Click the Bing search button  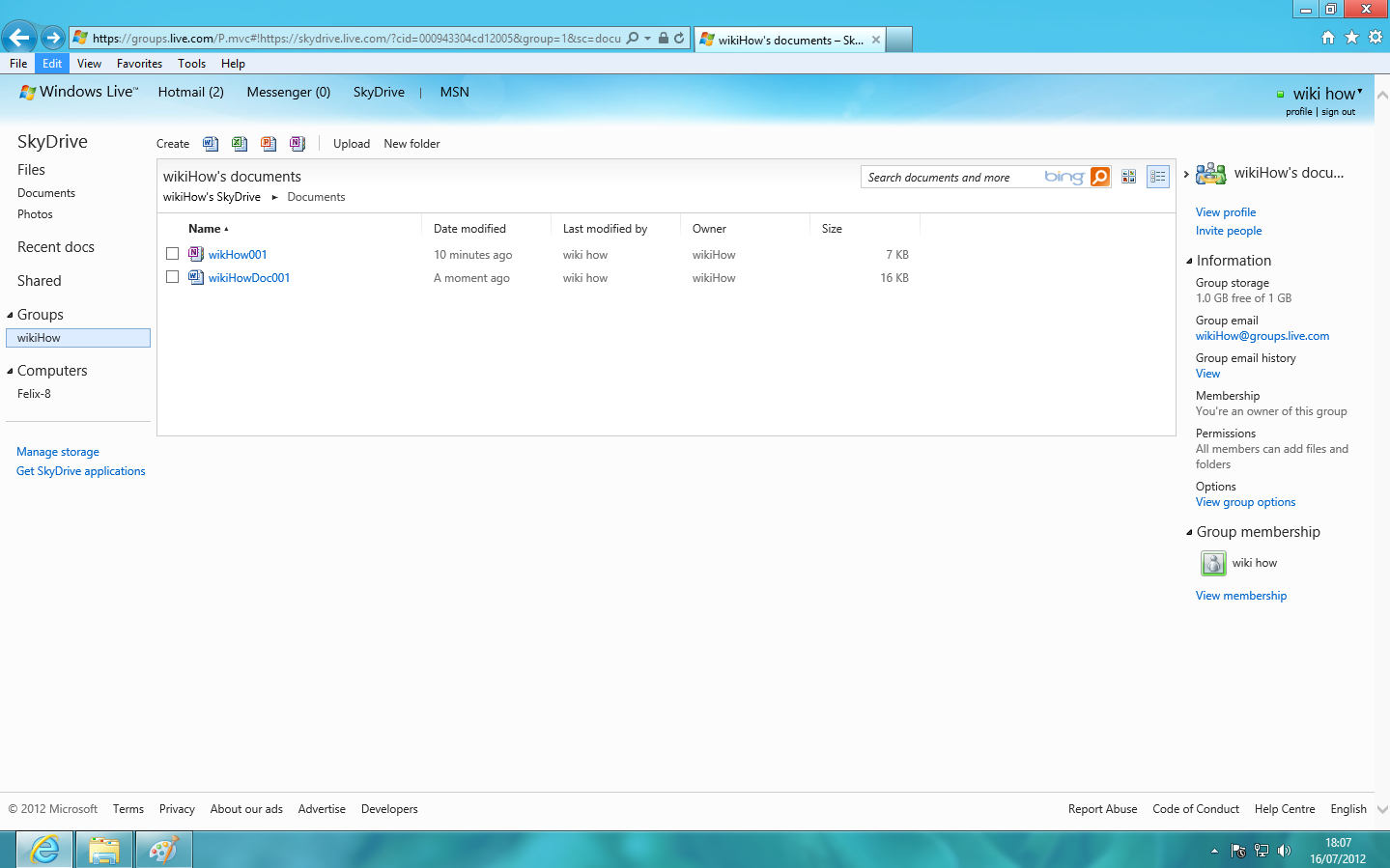point(1100,177)
